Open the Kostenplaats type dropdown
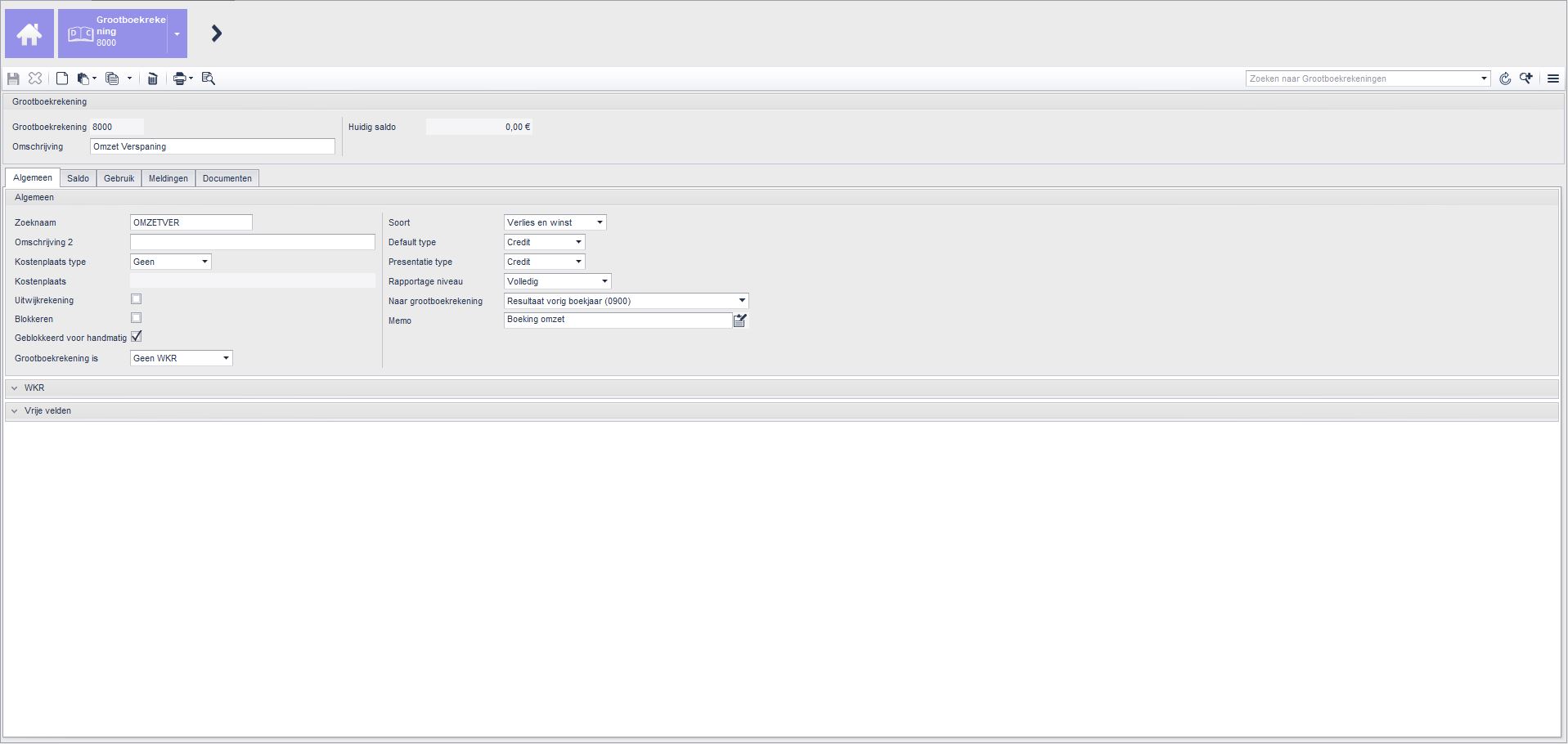Screen dimensions: 1568x744 (171, 262)
